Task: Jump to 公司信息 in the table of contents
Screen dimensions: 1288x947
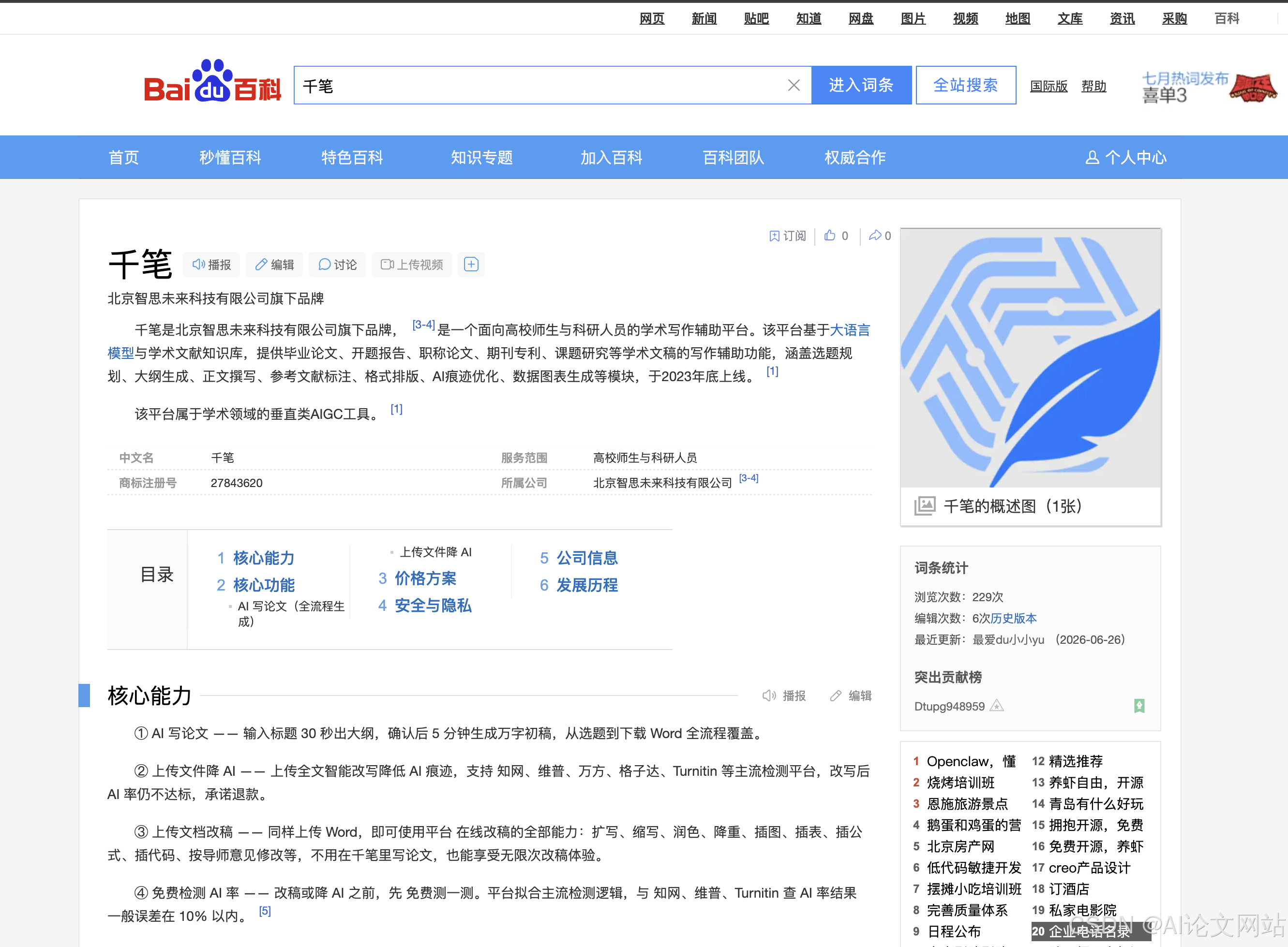Action: [x=587, y=558]
